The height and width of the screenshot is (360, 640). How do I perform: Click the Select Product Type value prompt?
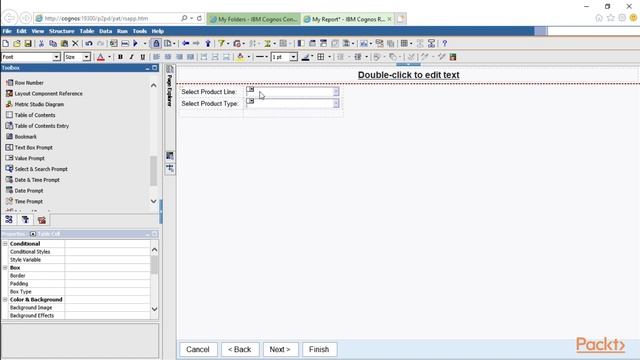tap(293, 103)
